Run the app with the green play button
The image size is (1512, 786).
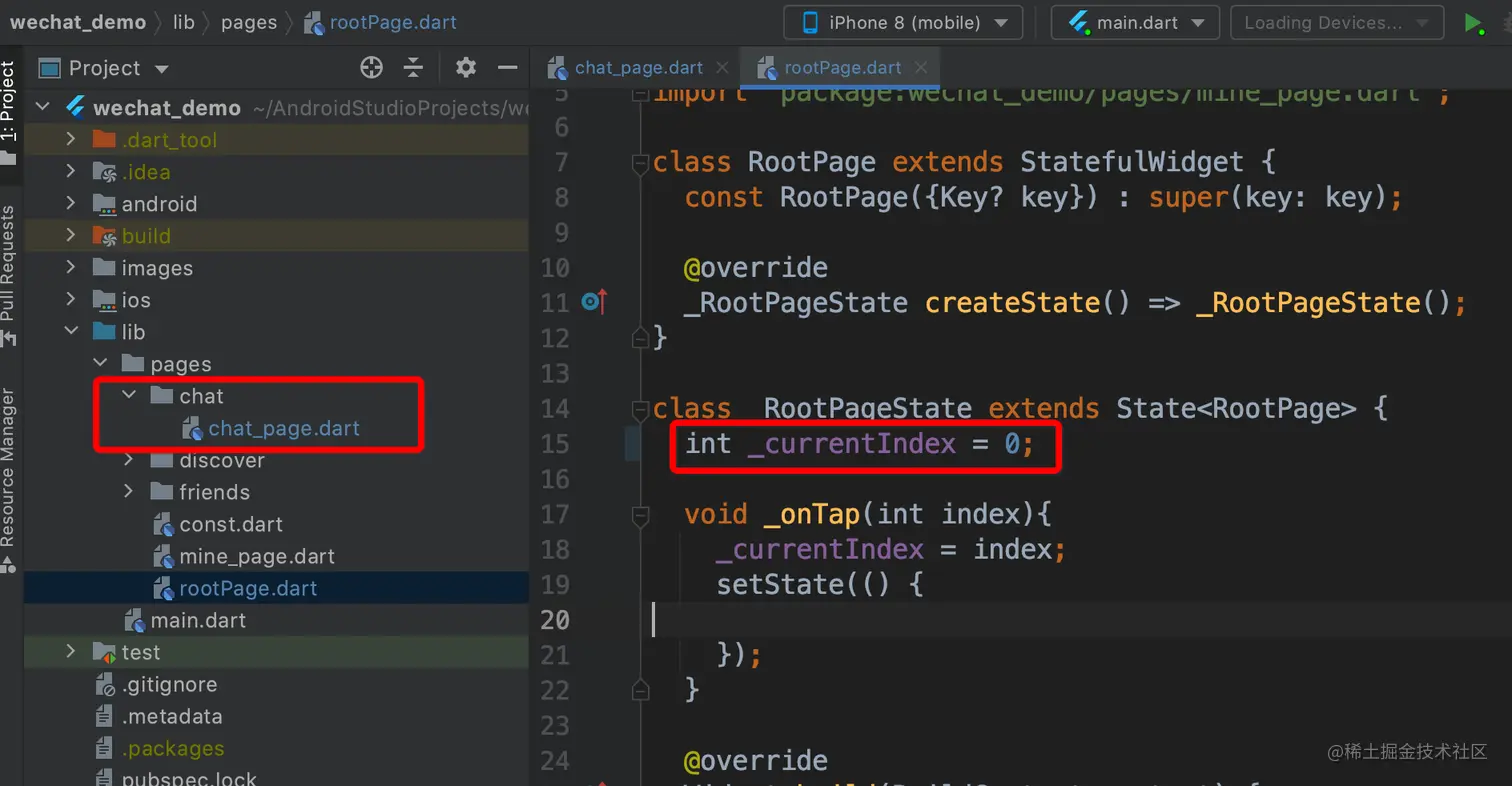(x=1473, y=23)
